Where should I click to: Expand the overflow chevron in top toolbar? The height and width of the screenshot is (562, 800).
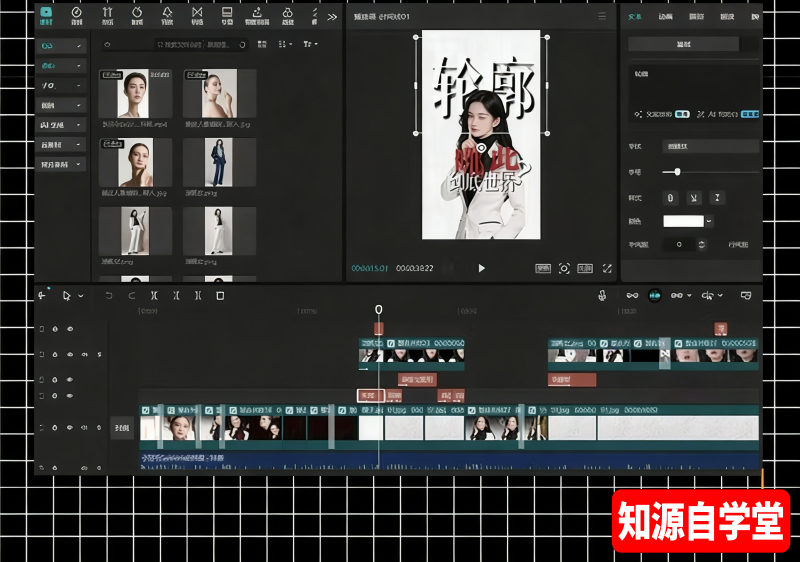[x=332, y=16]
